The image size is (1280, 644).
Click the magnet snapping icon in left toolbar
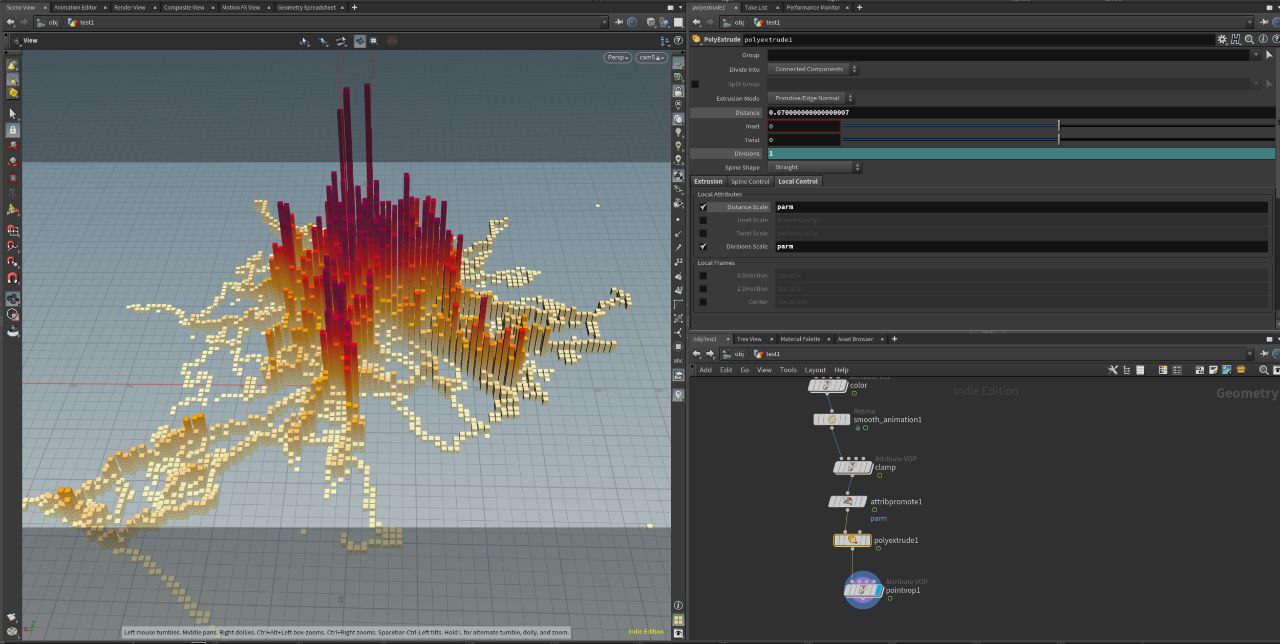[x=13, y=278]
